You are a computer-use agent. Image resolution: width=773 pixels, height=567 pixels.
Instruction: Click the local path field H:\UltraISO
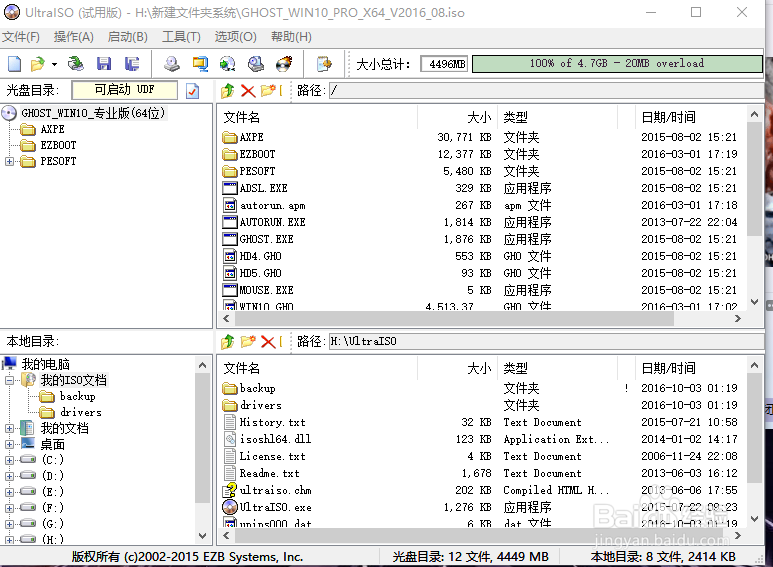click(x=546, y=341)
